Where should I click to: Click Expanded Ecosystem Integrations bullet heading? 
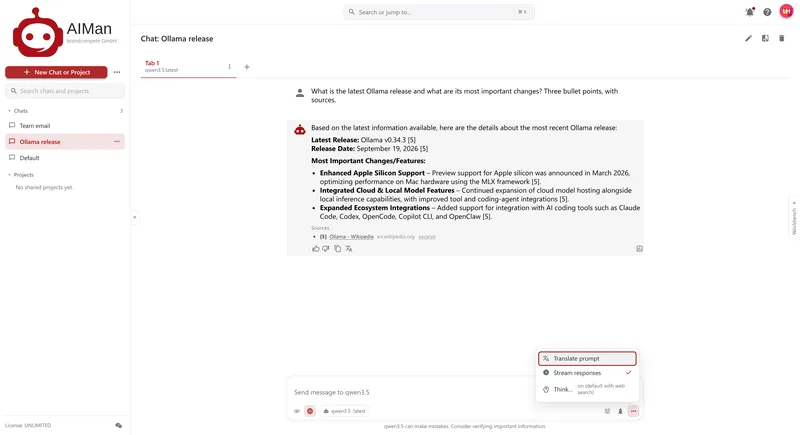[374, 208]
